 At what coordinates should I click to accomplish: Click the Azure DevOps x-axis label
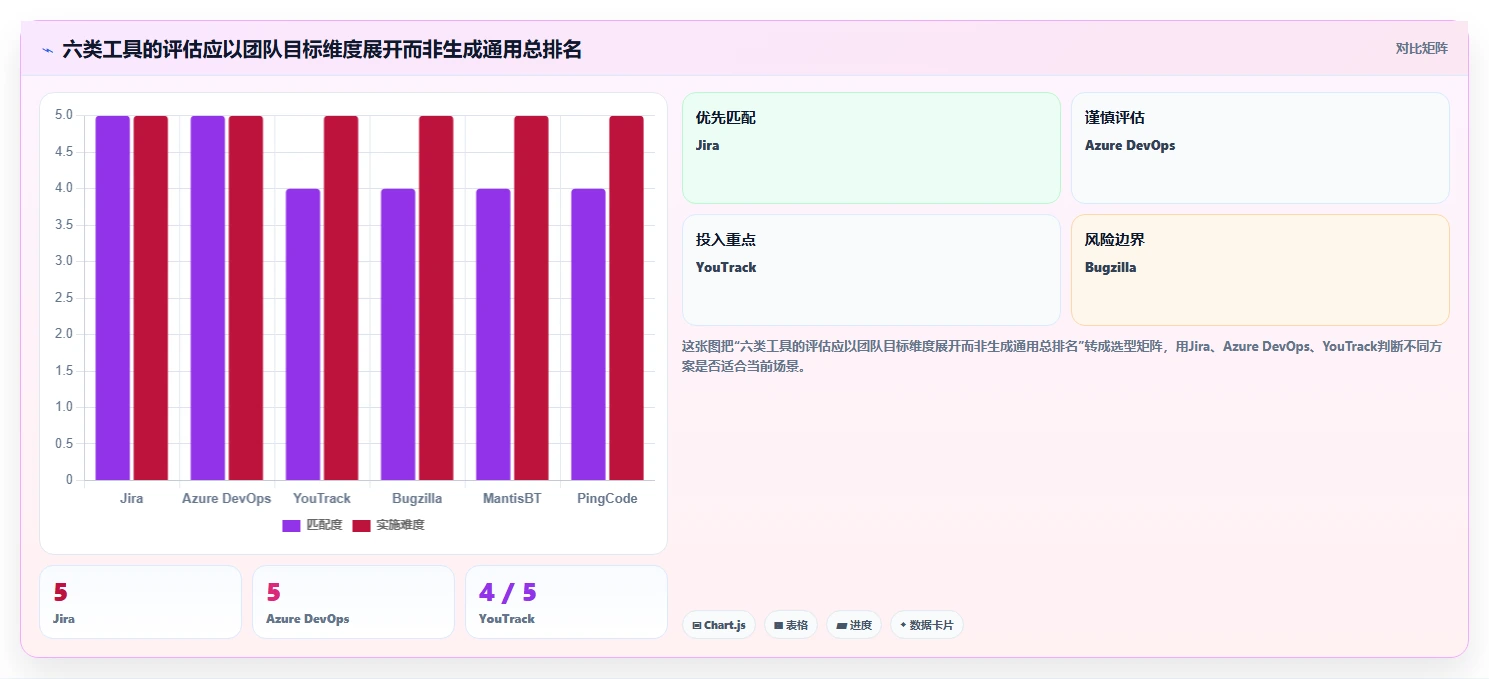[x=227, y=498]
